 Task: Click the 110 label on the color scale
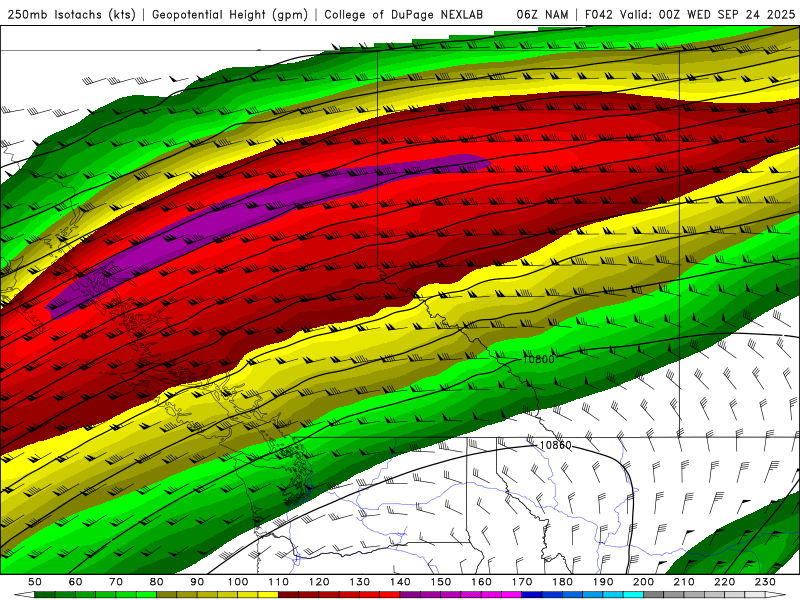(x=279, y=582)
